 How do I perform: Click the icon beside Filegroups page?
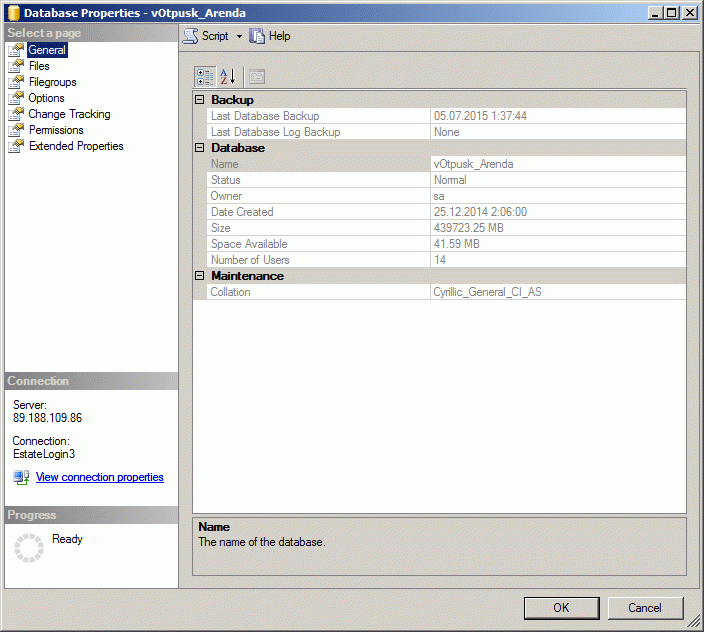point(16,82)
